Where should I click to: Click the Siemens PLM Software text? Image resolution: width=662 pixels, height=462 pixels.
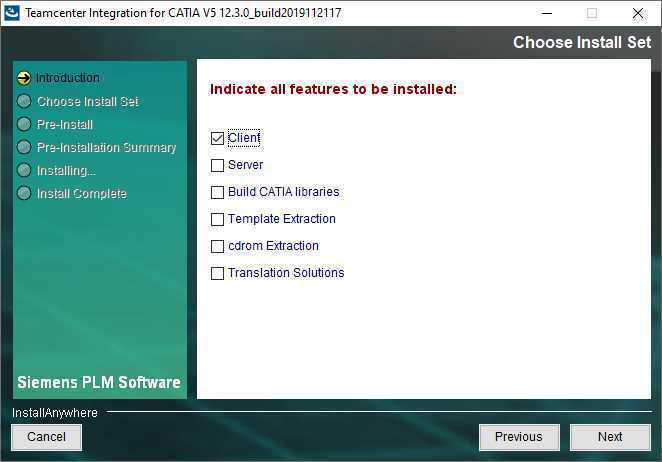(x=99, y=382)
